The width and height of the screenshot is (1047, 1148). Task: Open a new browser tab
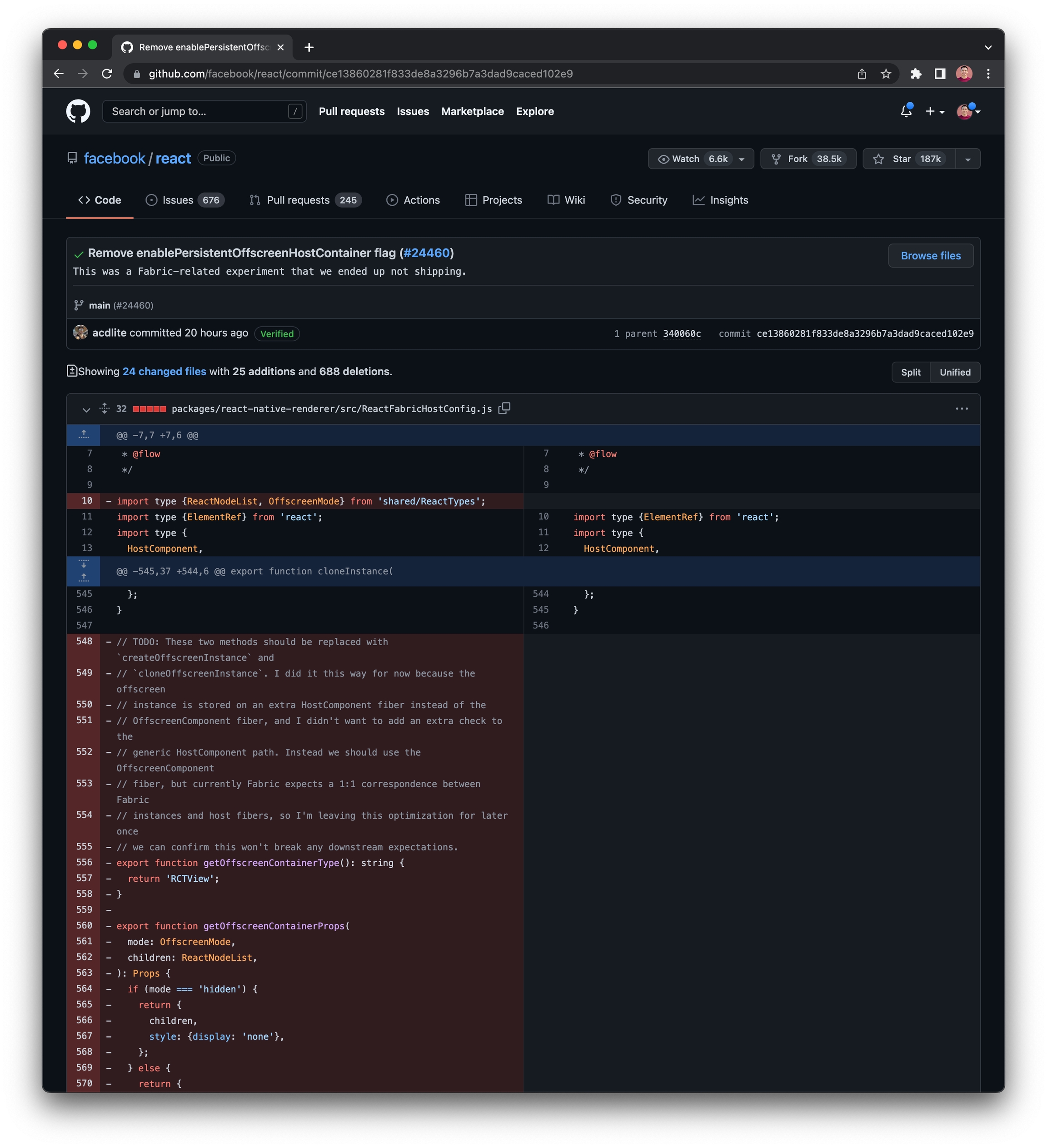coord(309,47)
